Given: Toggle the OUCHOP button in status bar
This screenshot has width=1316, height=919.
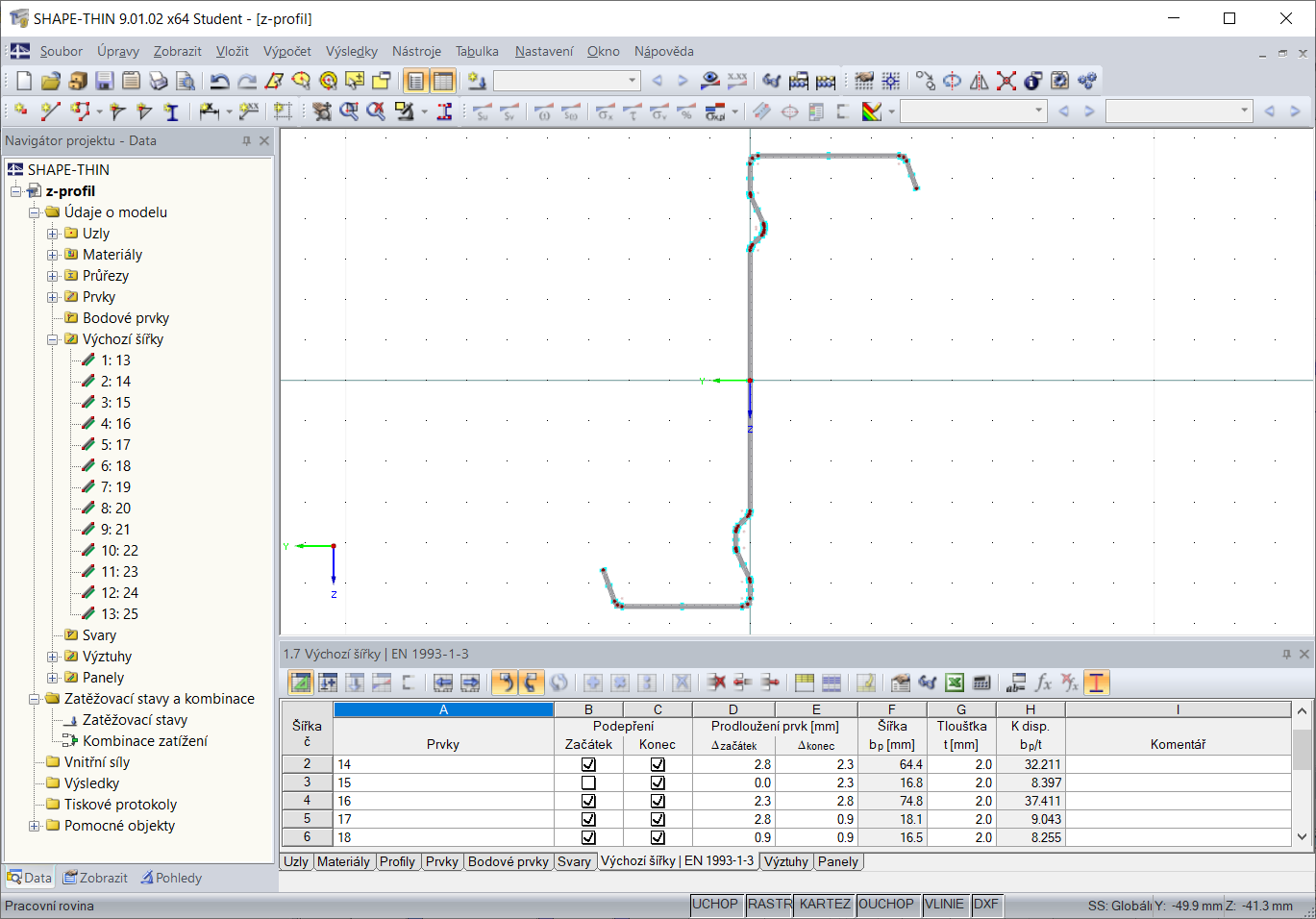Looking at the screenshot, I should pos(886,905).
